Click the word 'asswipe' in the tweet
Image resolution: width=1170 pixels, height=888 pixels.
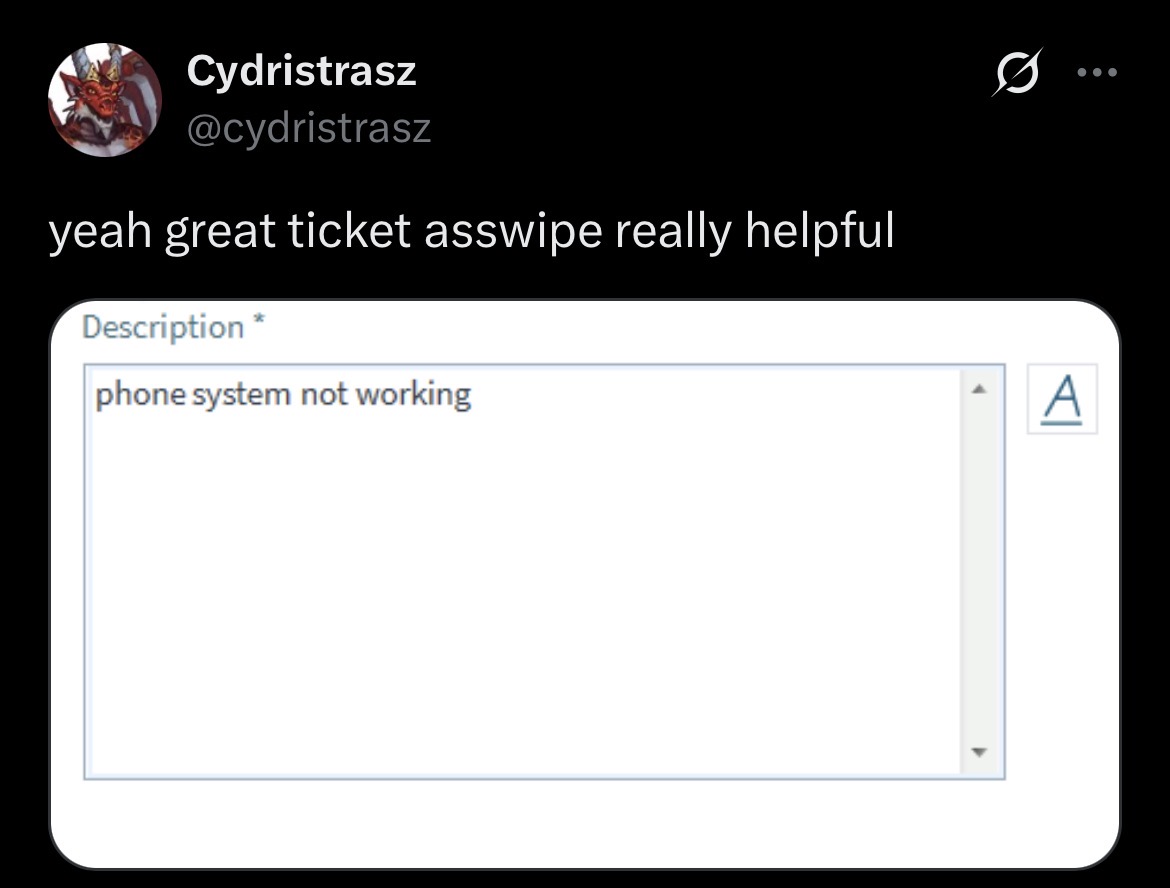point(513,232)
